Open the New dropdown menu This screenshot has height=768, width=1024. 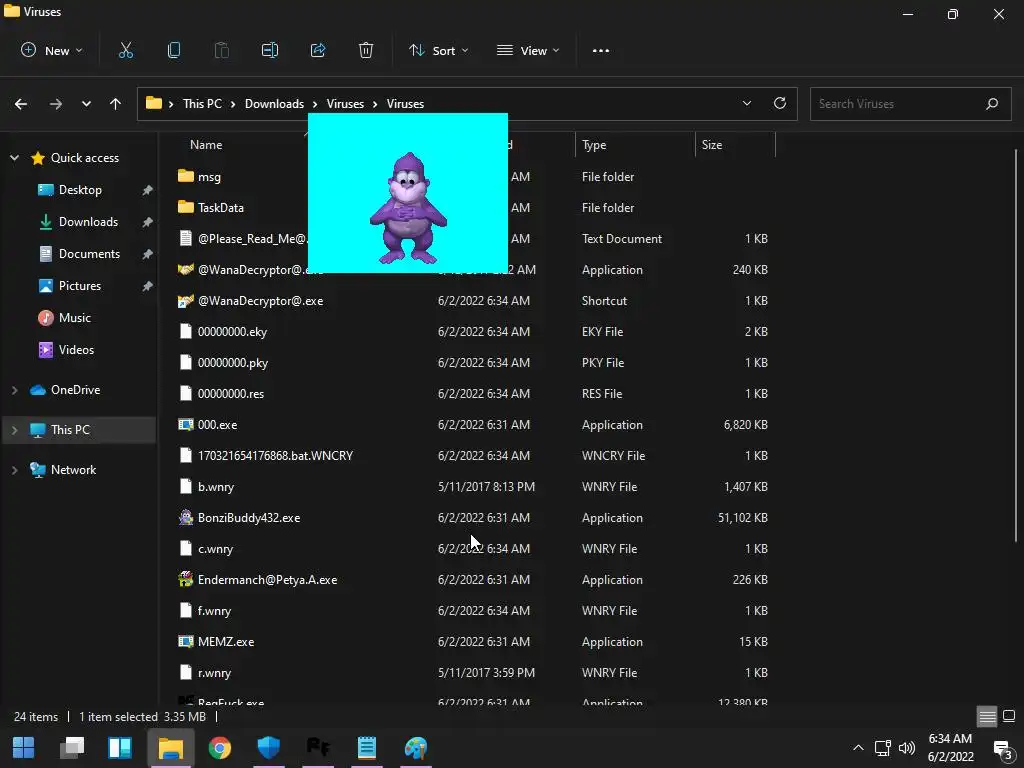(52, 50)
